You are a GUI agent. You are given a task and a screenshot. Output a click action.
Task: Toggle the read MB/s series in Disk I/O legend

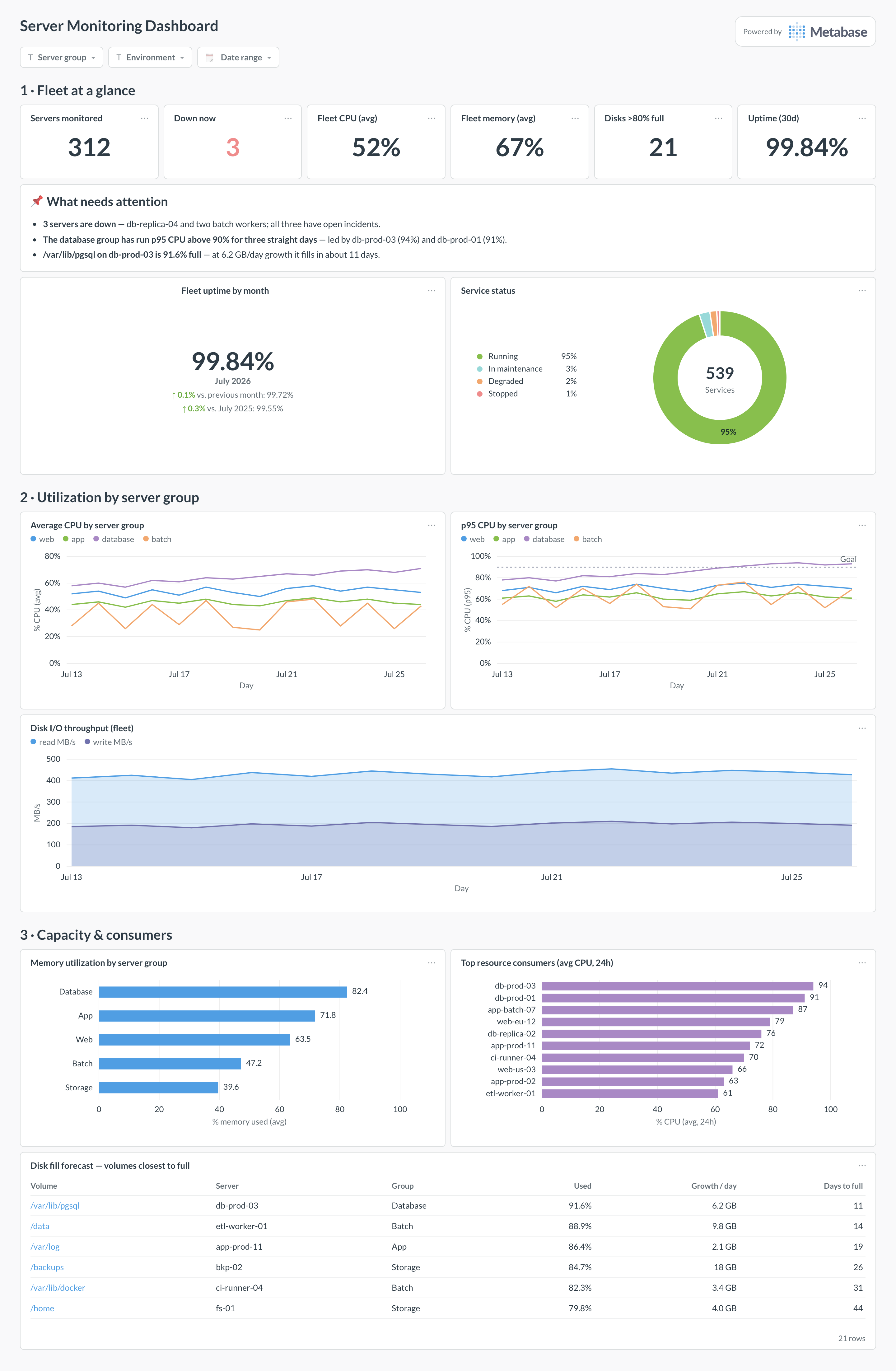pyautogui.click(x=53, y=742)
